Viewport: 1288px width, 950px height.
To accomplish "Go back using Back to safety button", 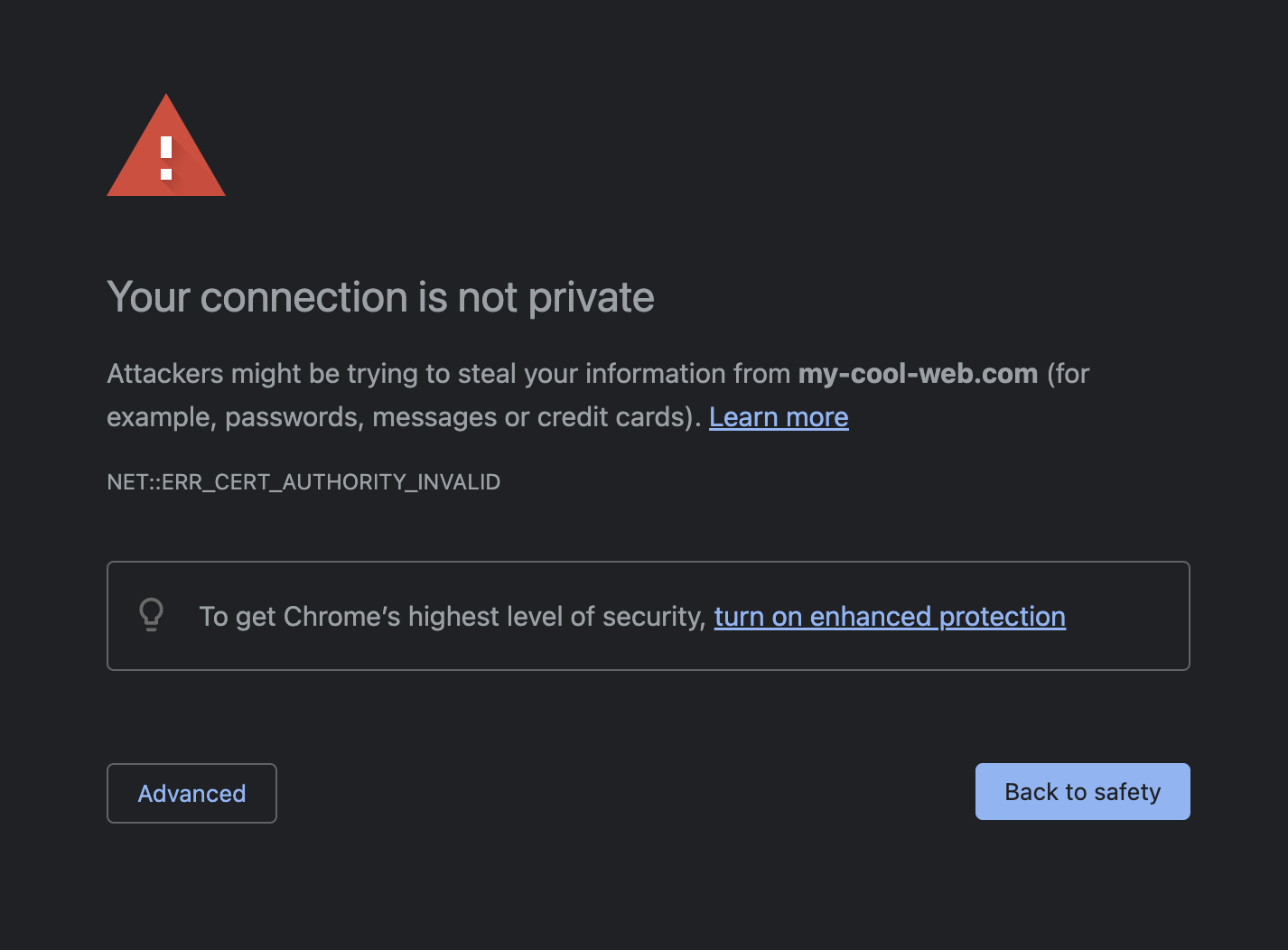I will point(1082,791).
